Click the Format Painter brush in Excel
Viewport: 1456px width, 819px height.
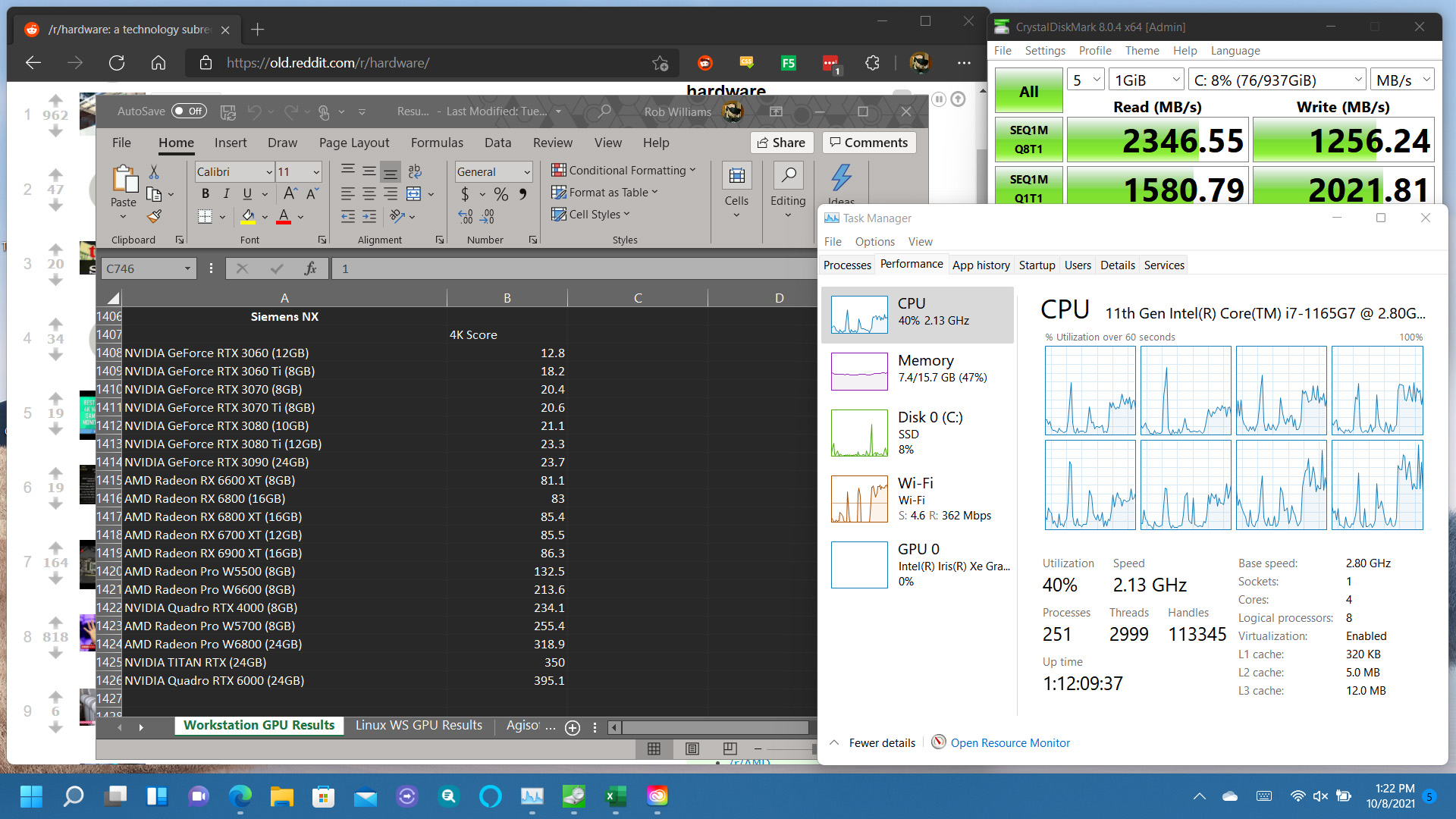click(x=154, y=217)
